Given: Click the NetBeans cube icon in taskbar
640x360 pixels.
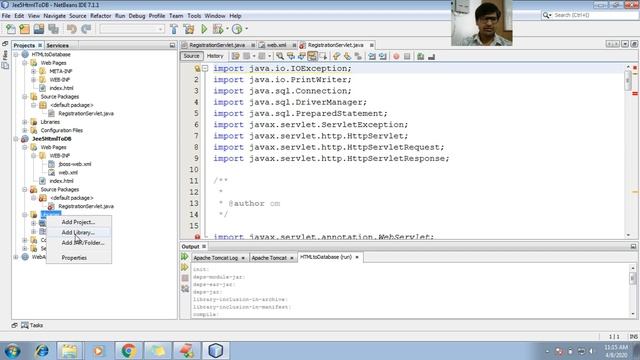Looking at the screenshot, I should pos(215,350).
